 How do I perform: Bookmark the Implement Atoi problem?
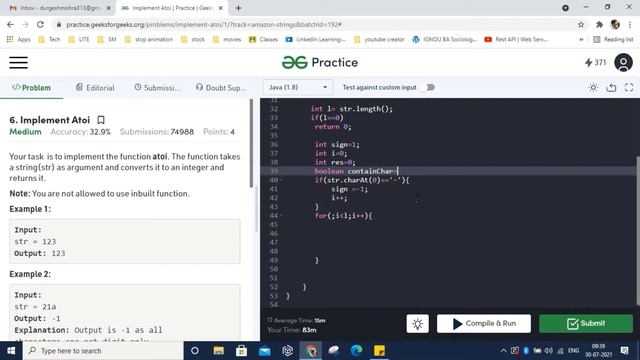click(101, 120)
